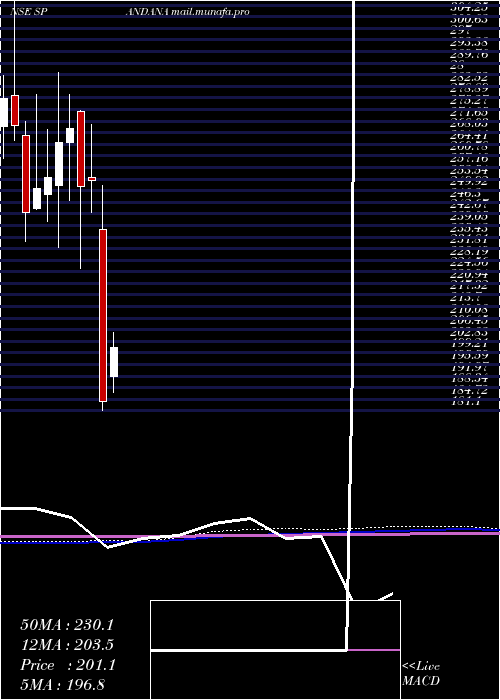This screenshot has height=700, width=500.
Task: Click the 249.92 price axis label
Action: 469,182
